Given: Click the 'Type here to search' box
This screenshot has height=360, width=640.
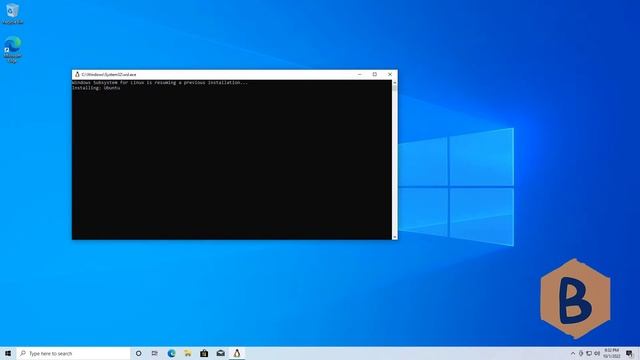Looking at the screenshot, I should point(73,353).
